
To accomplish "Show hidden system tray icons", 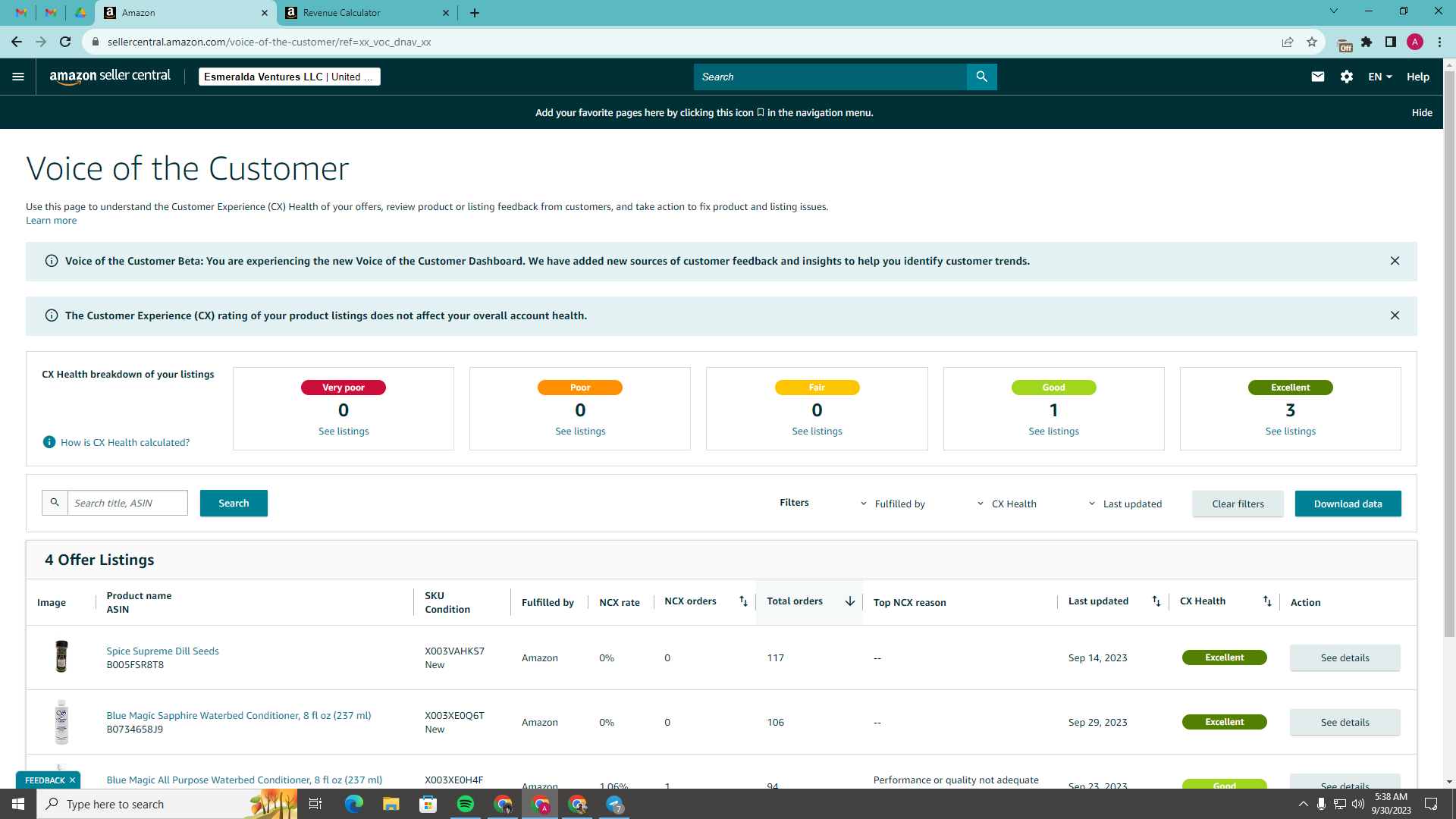I will point(1303,804).
